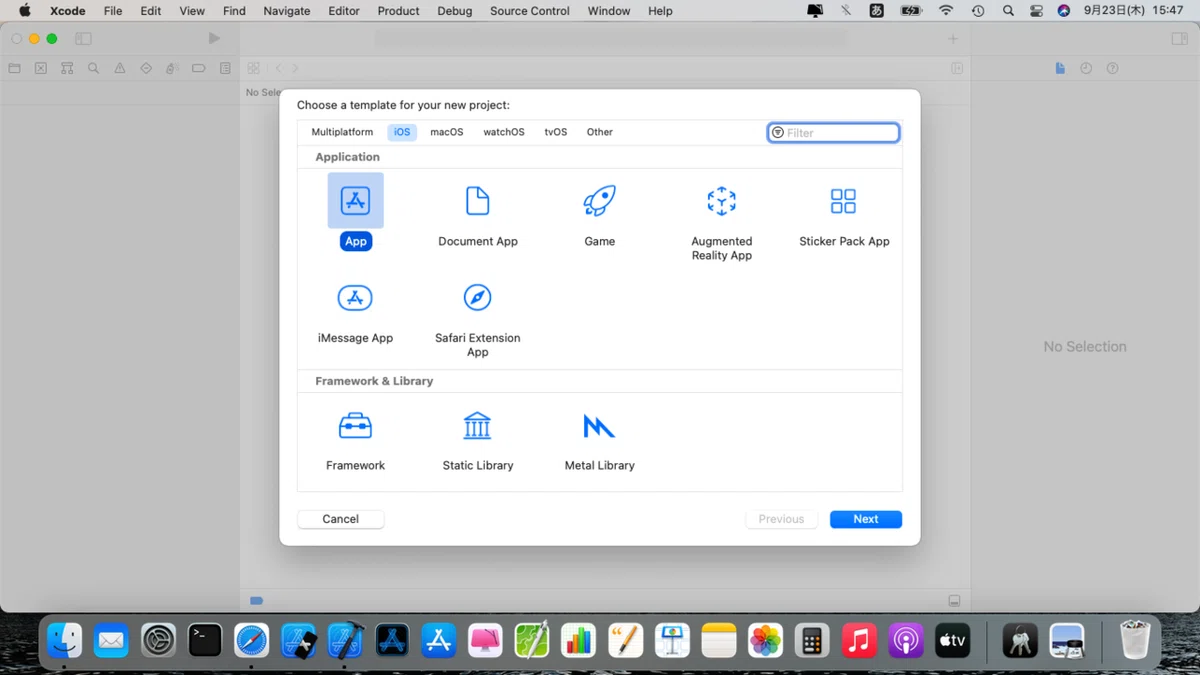Viewport: 1200px width, 675px height.
Task: Switch to the tvOS tab
Action: coord(556,132)
